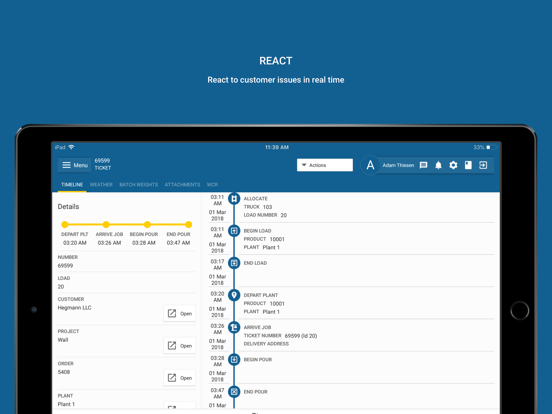This screenshot has width=552, height=414.
Task: Switch to the Timeline tab
Action: pyautogui.click(x=72, y=184)
